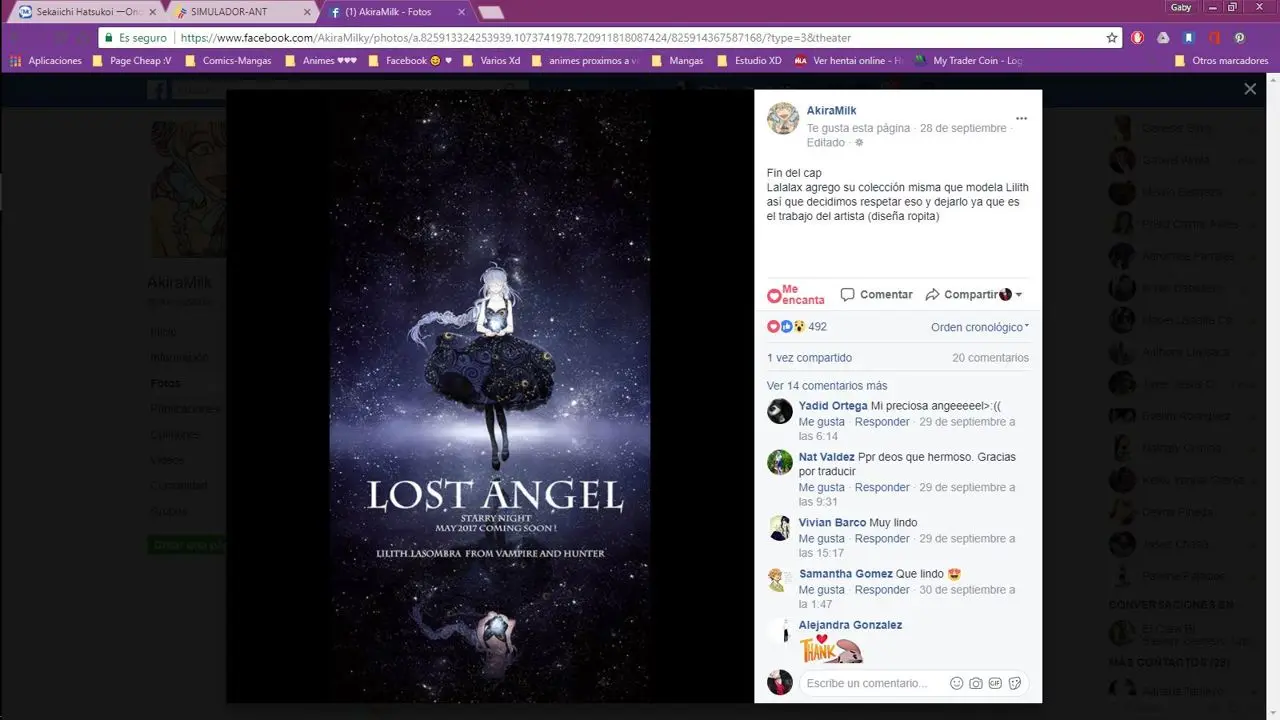Image resolution: width=1280 pixels, height=720 pixels.
Task: Switch to SIMULADOR-ANT tab
Action: (240, 12)
